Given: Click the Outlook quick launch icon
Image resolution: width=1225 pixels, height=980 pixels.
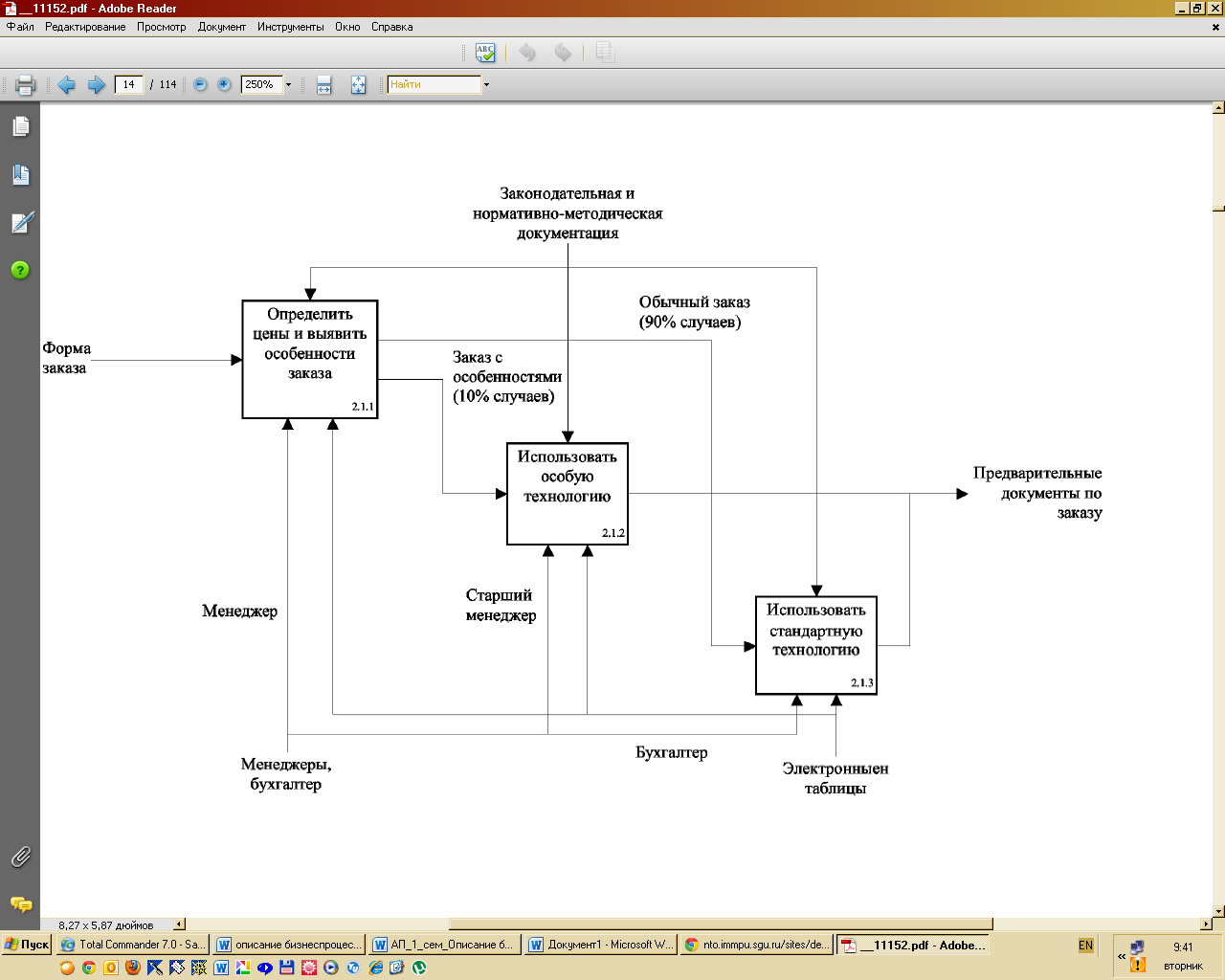Looking at the screenshot, I should [x=111, y=968].
